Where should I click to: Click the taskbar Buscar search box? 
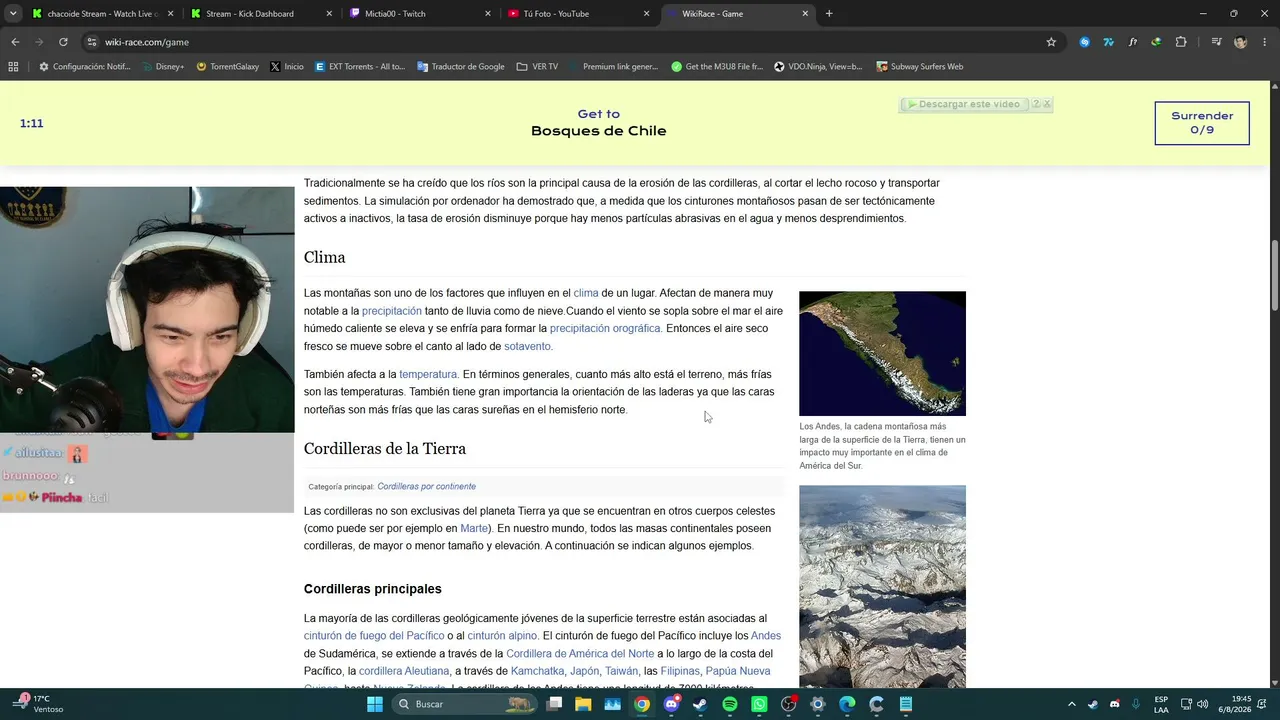(x=465, y=704)
